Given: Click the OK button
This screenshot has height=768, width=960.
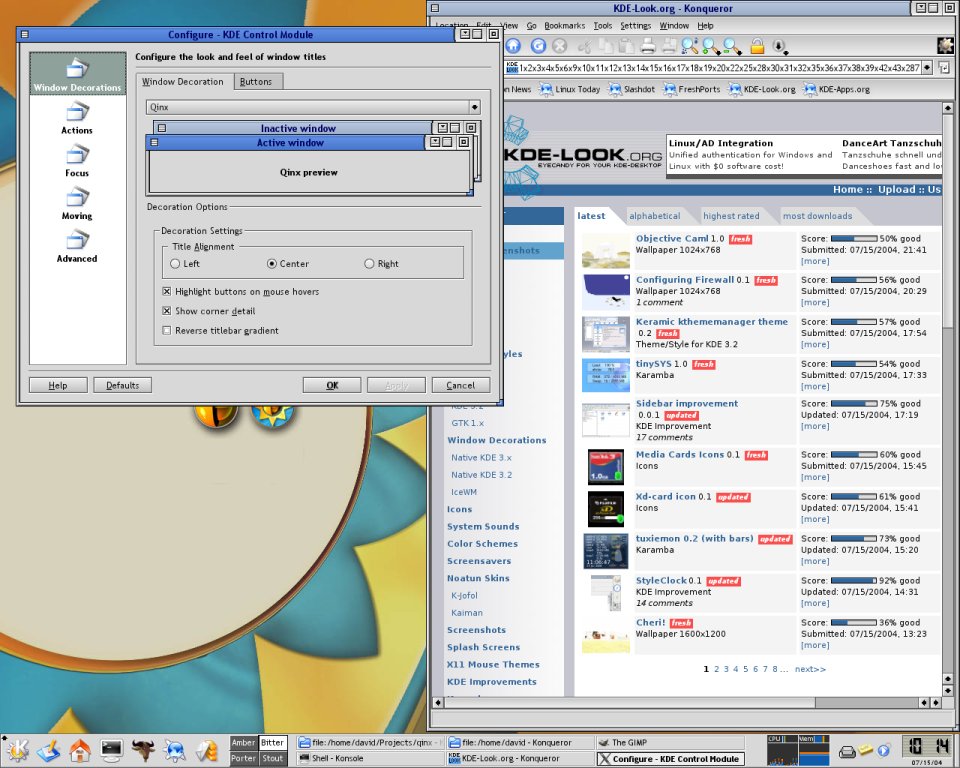Looking at the screenshot, I should coord(332,385).
